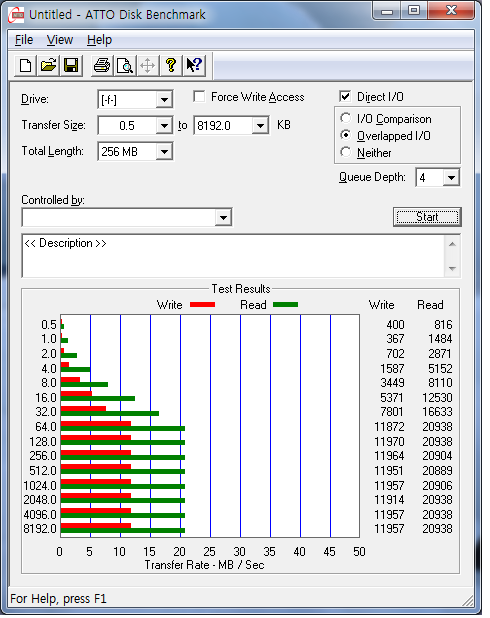Open a benchmark file via folder icon

coord(48,65)
